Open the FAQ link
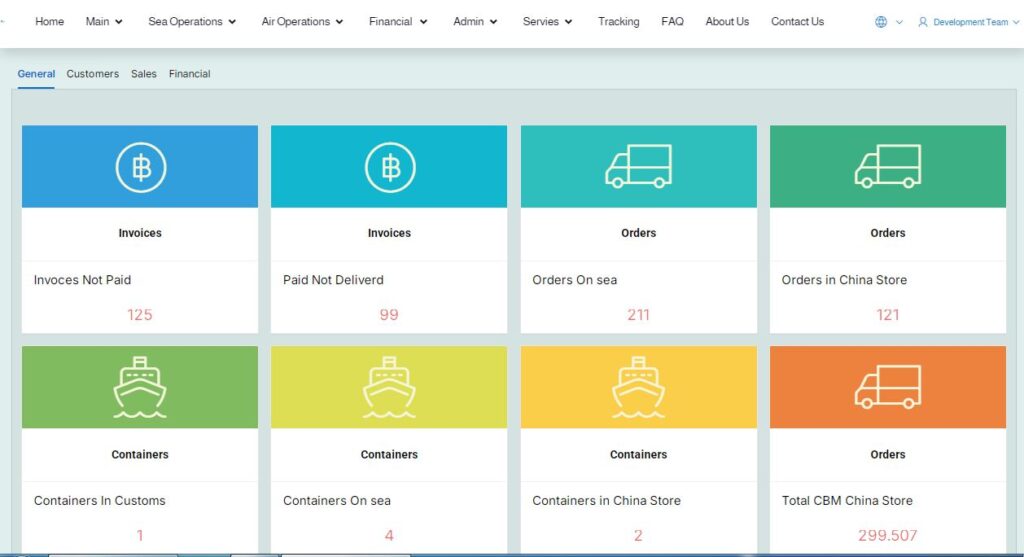The image size is (1024, 557). (672, 21)
